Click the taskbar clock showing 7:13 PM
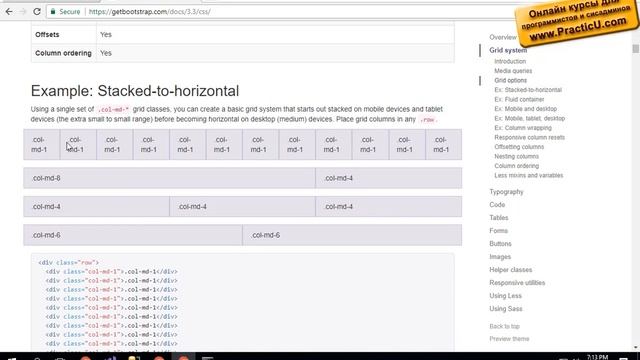 (597, 357)
